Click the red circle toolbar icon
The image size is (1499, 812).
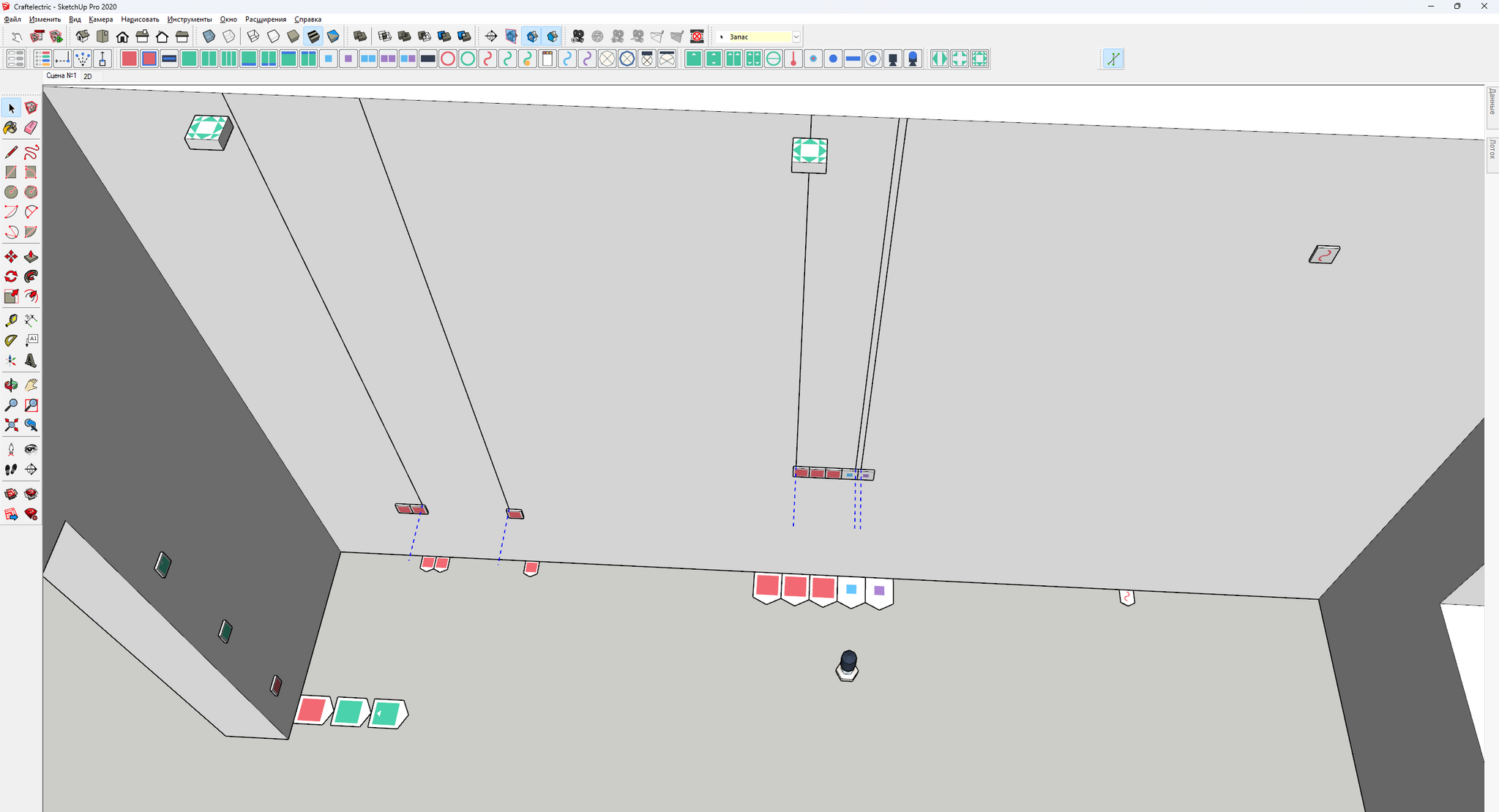[x=448, y=59]
